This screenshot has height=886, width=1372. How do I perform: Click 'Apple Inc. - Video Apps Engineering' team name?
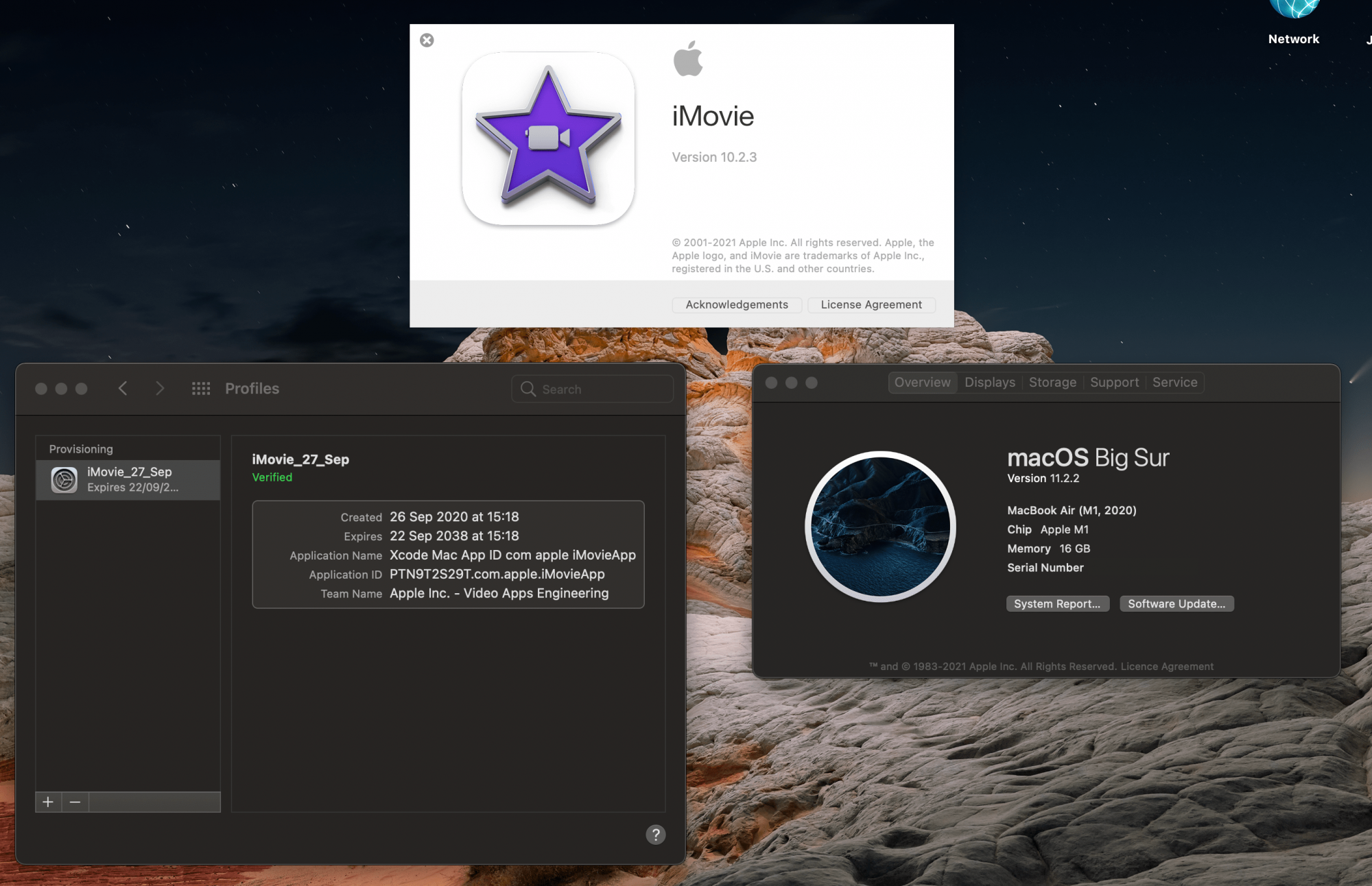click(x=499, y=593)
